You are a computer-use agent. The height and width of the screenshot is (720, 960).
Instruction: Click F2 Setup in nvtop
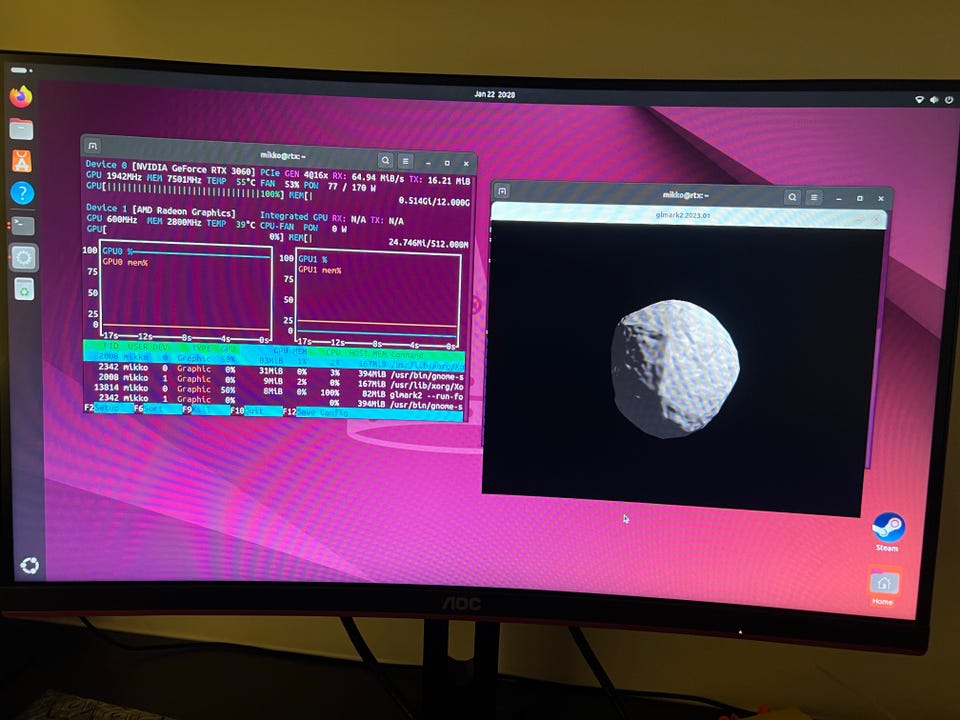(109, 408)
